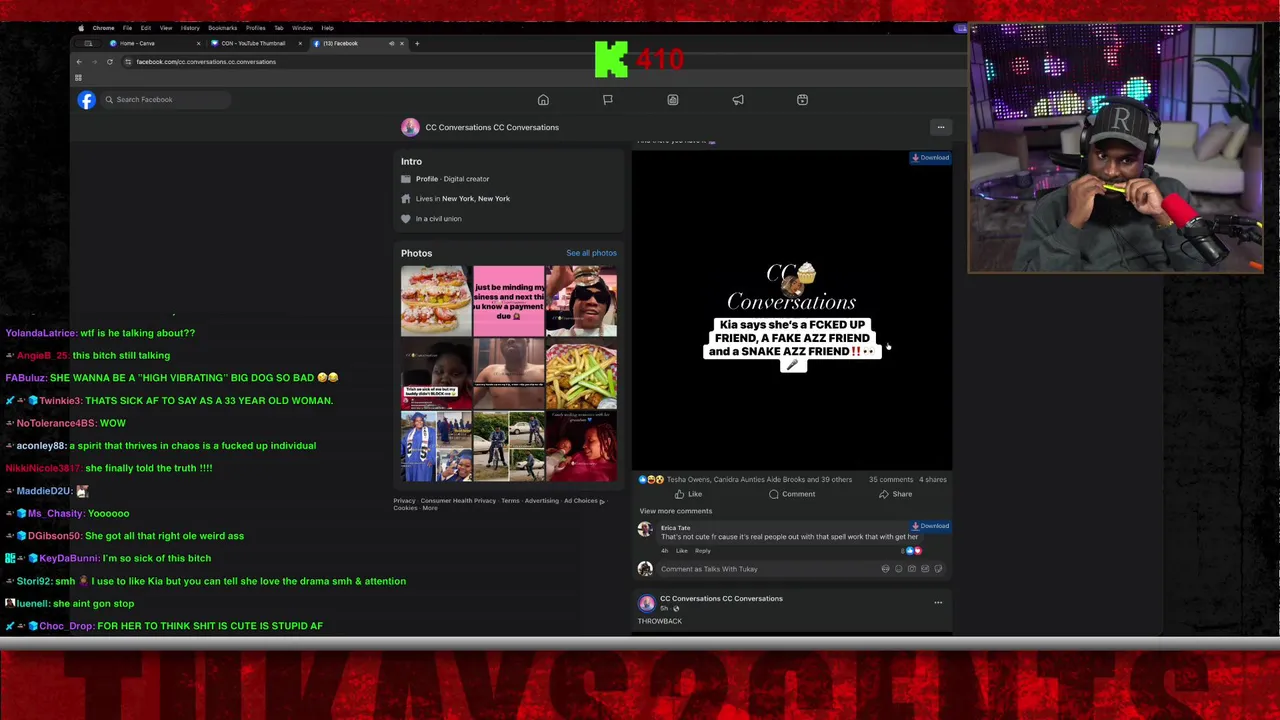Click the Facebook logo icon
Viewport: 1280px width, 720px height.
tap(87, 99)
